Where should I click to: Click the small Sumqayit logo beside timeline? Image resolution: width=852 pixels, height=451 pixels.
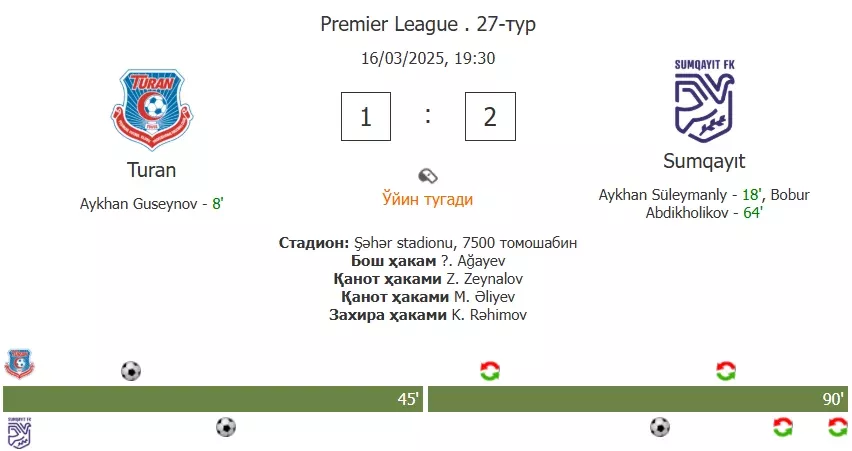pos(19,433)
